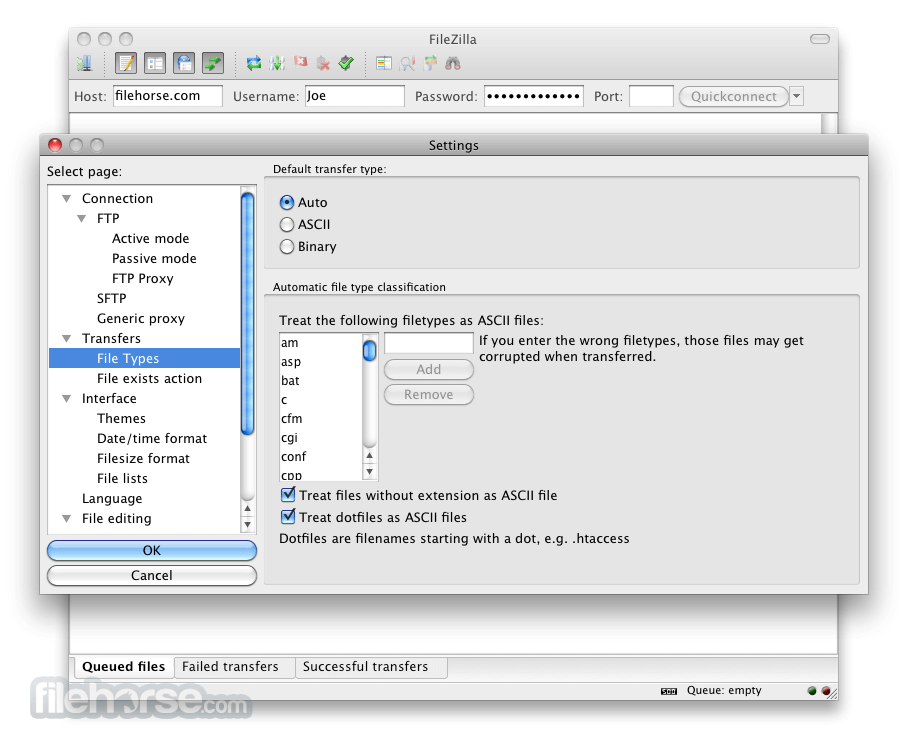Open filename filters dialog icon
Screen dimensions: 916x749
click(384, 63)
